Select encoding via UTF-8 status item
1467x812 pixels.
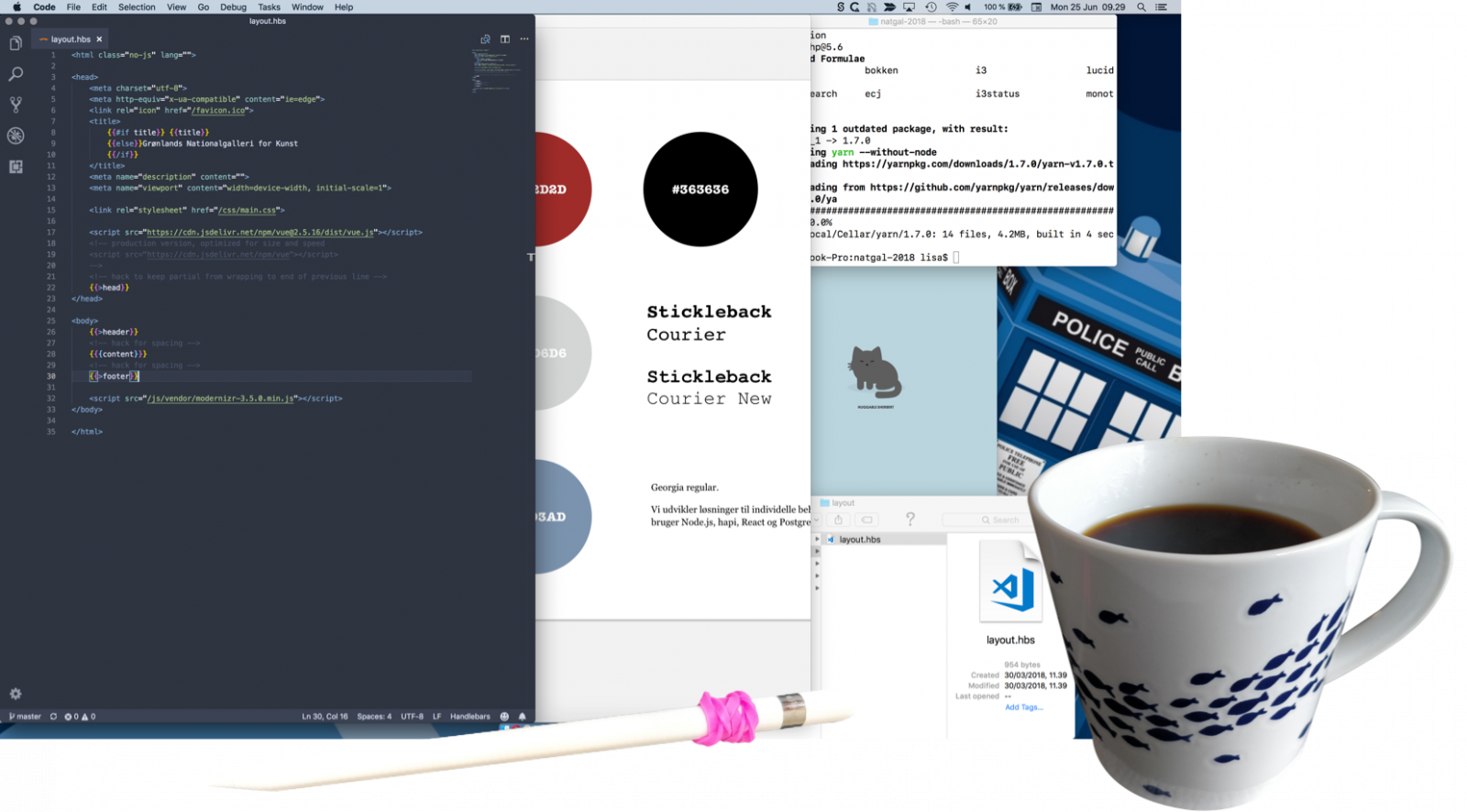(x=412, y=717)
